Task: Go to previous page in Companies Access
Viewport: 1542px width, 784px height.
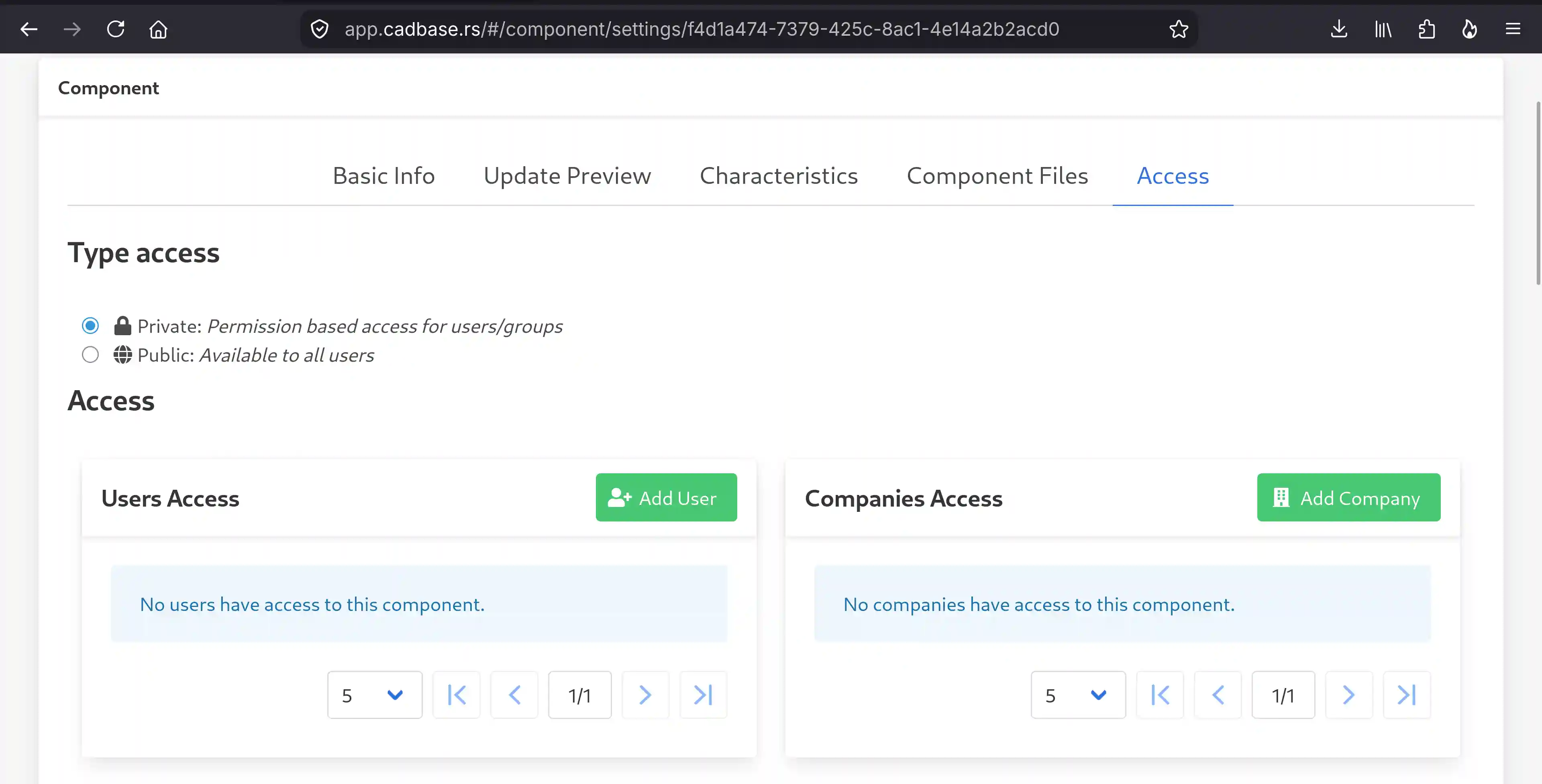Action: (x=1218, y=695)
